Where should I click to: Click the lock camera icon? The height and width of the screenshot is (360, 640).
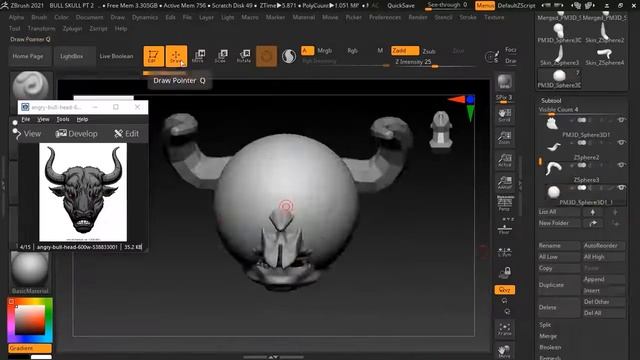506,272
